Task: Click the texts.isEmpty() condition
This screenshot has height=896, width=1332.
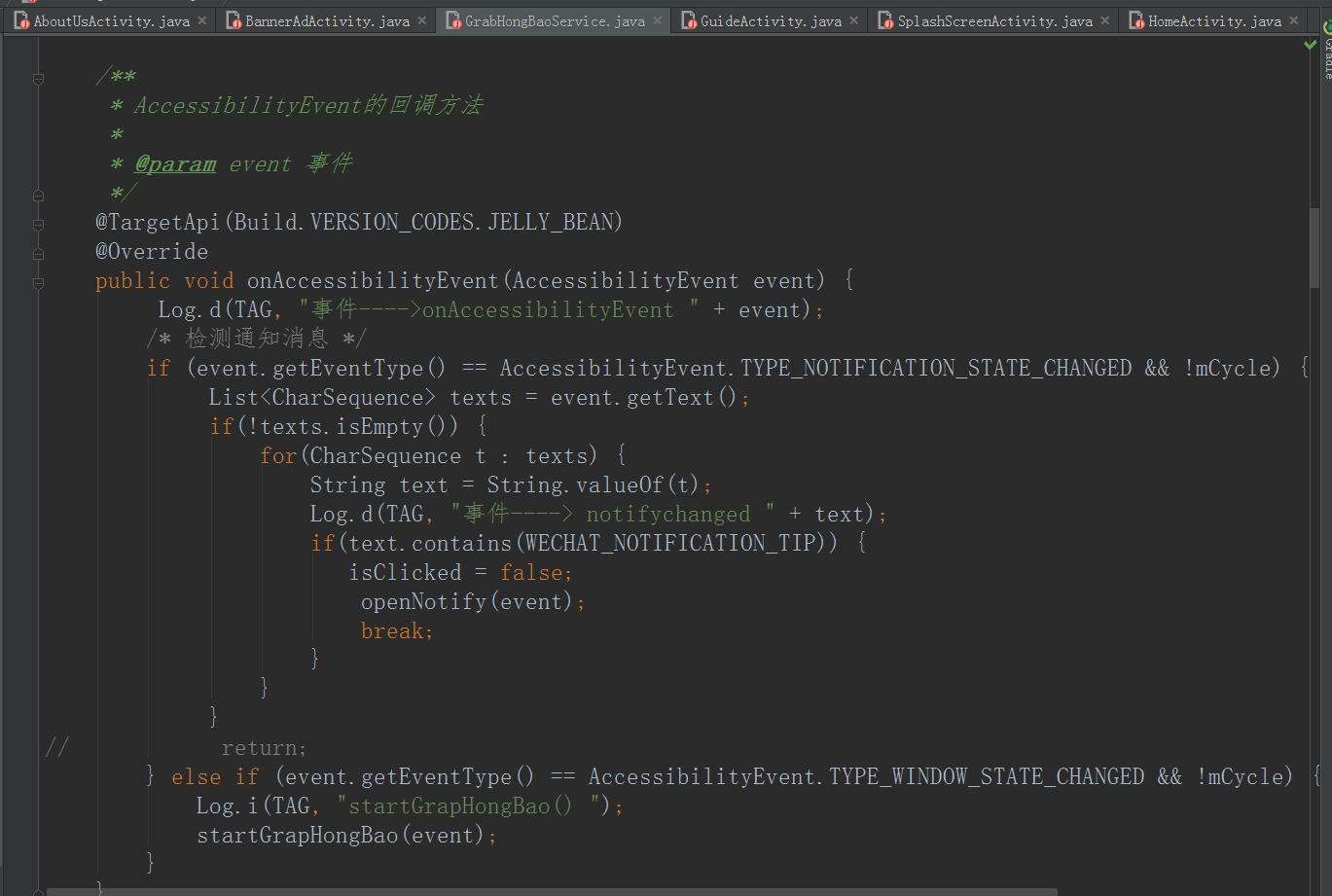Action: pos(352,427)
